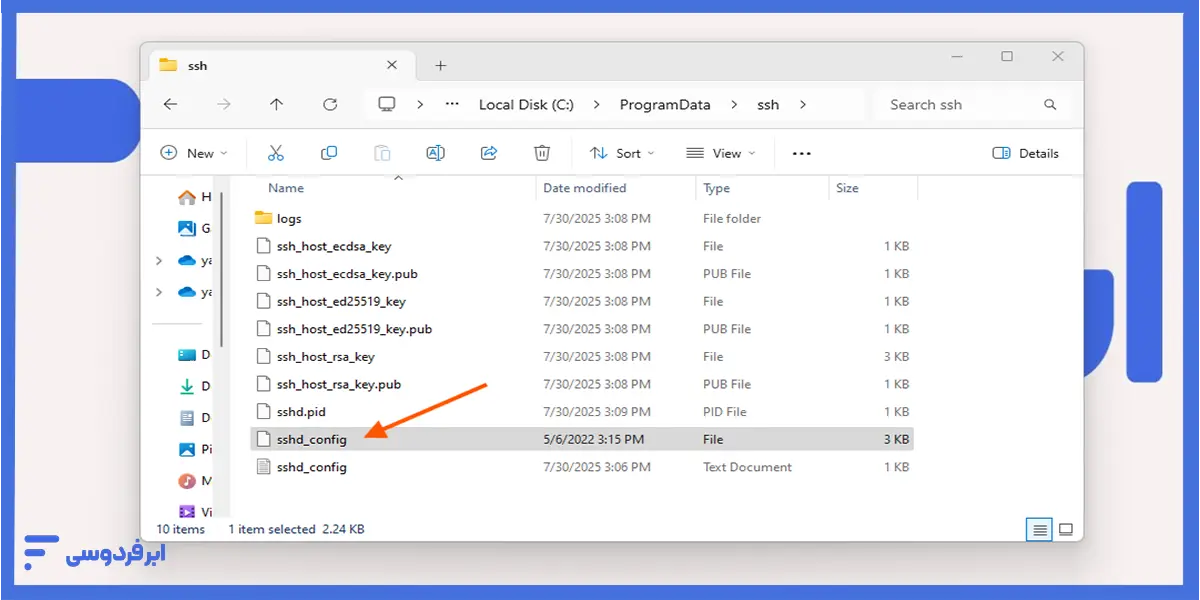Select the ssh_host_ed25519_key.pub file
This screenshot has width=1200, height=600.
click(581, 329)
